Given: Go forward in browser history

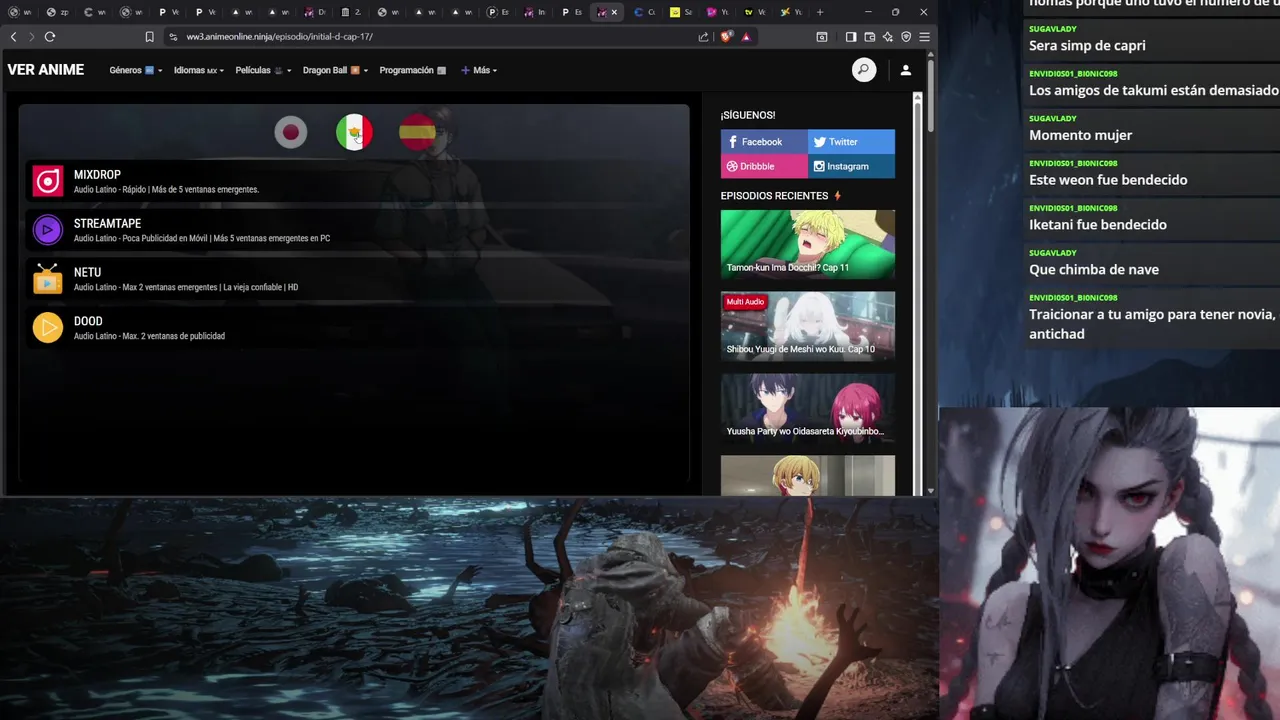Looking at the screenshot, I should point(31,37).
